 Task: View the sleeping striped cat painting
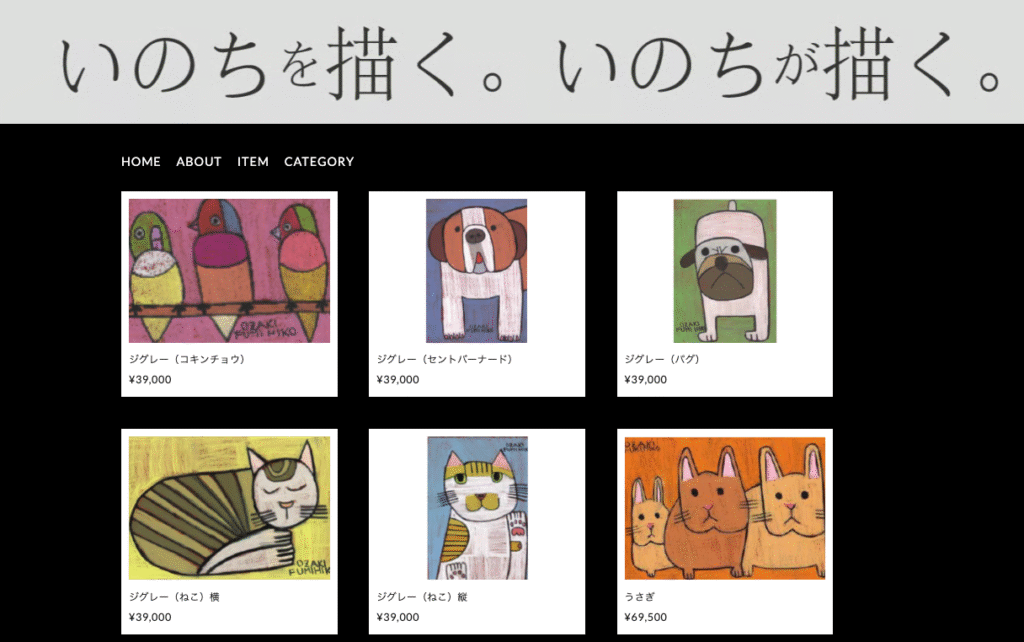tap(229, 508)
